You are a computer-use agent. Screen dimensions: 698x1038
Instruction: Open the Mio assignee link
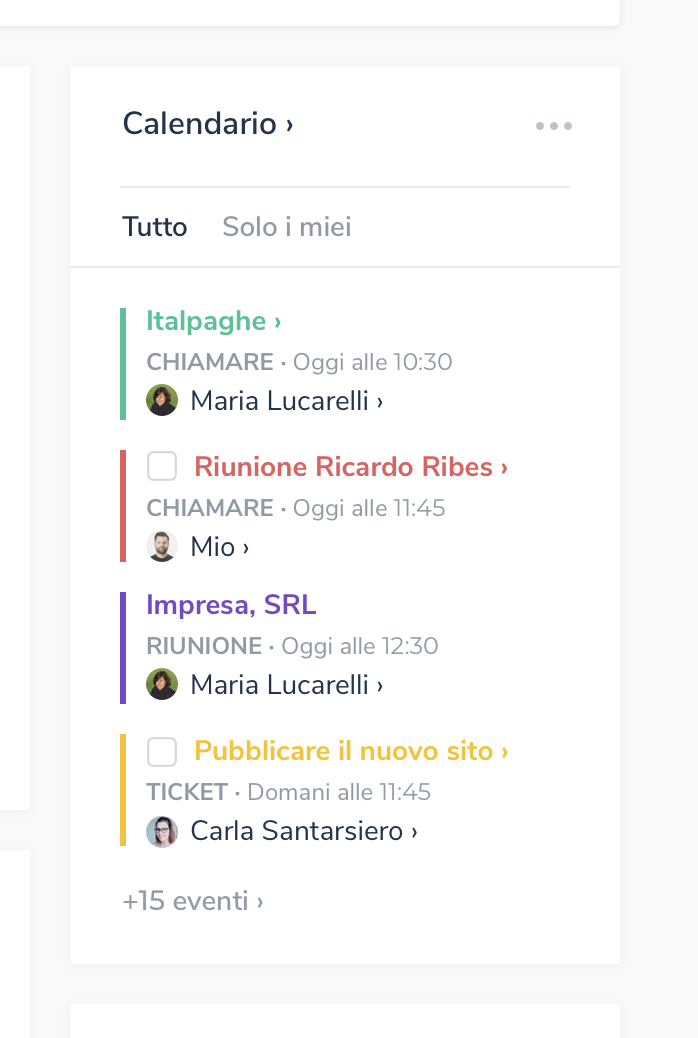click(219, 547)
